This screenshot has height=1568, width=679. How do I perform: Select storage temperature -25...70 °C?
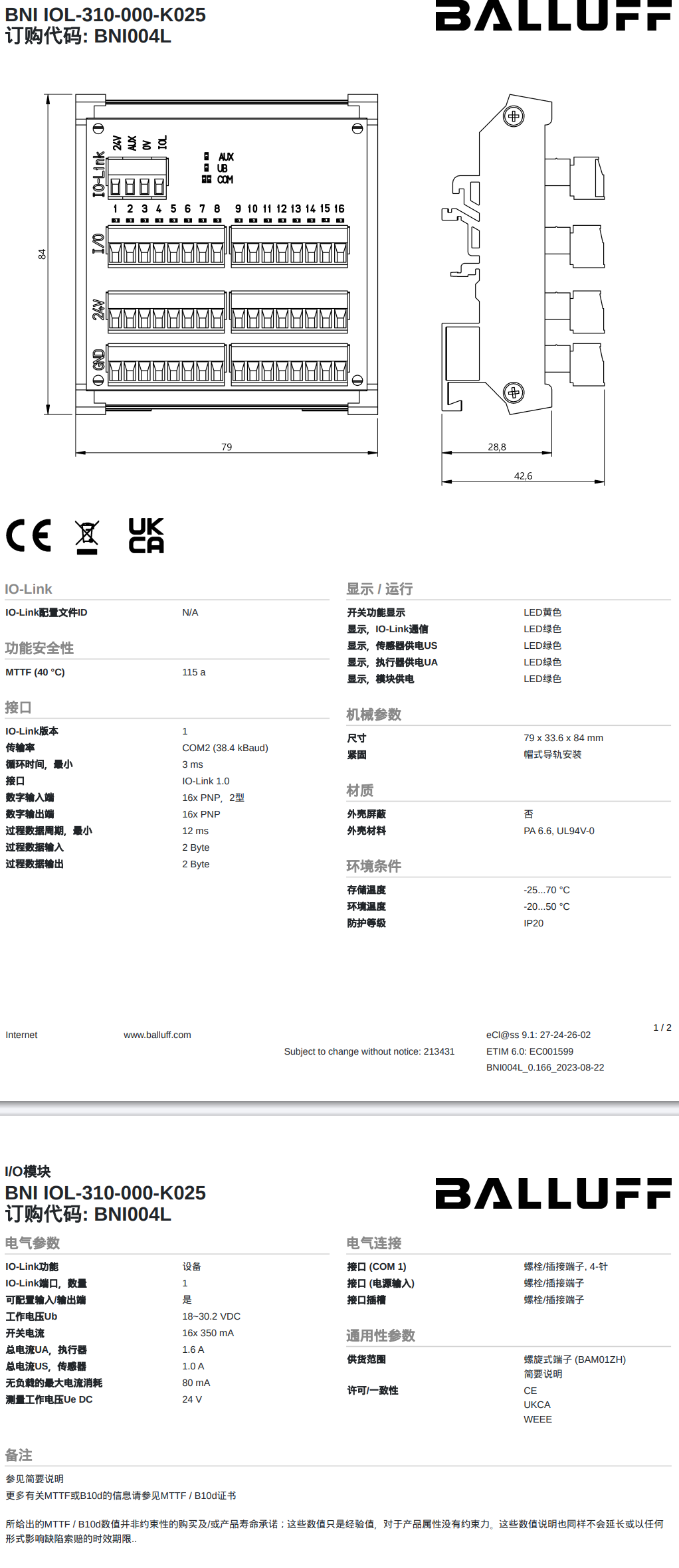coord(547,890)
